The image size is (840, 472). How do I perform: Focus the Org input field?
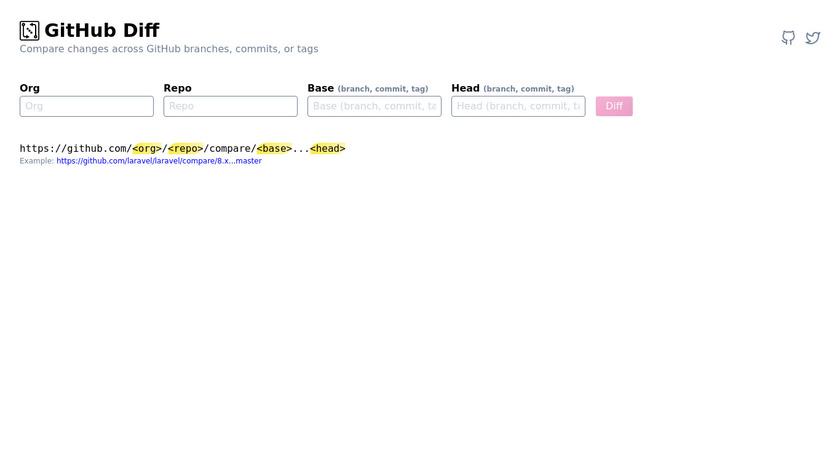coord(87,106)
